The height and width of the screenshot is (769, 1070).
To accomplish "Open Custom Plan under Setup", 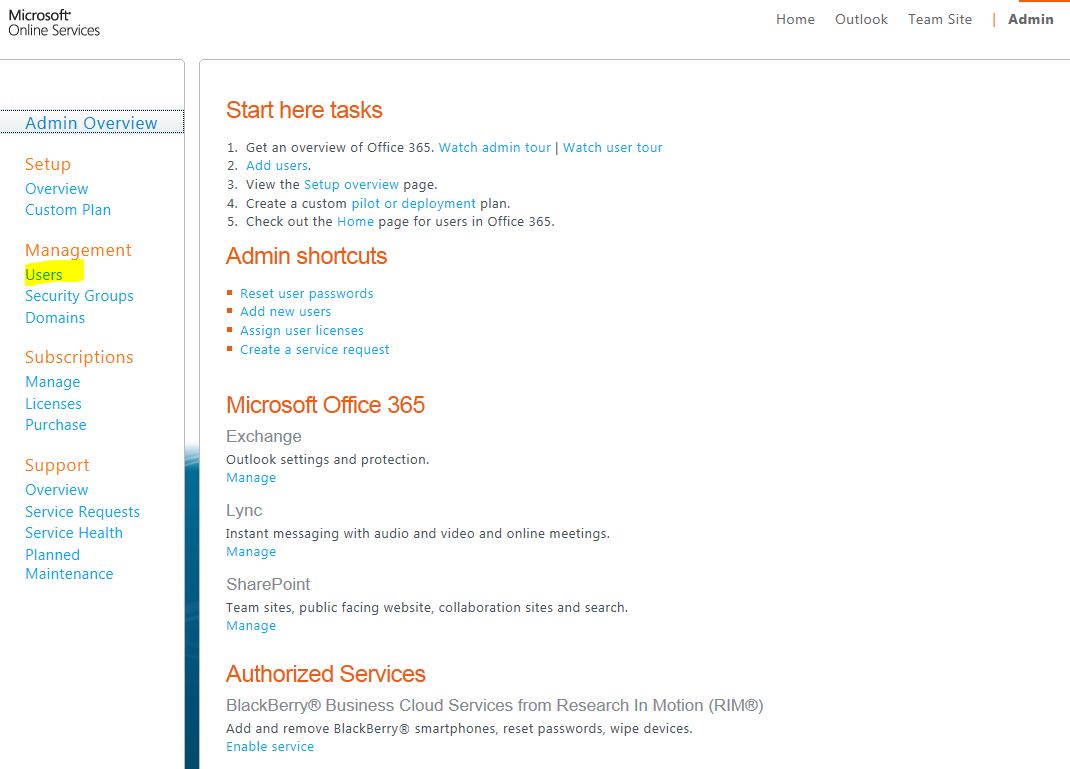I will tap(68, 210).
